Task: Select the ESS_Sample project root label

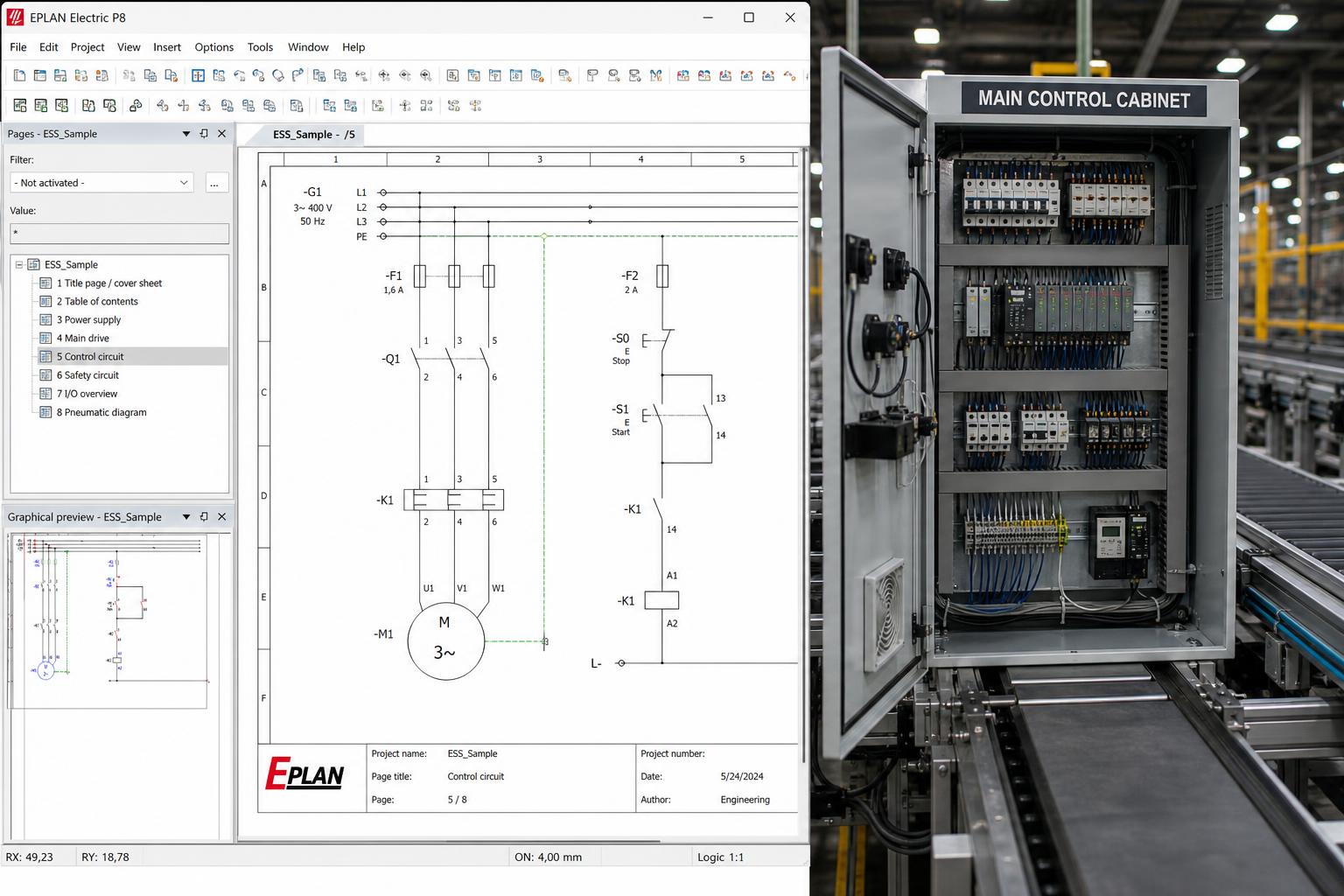Action: coord(71,264)
